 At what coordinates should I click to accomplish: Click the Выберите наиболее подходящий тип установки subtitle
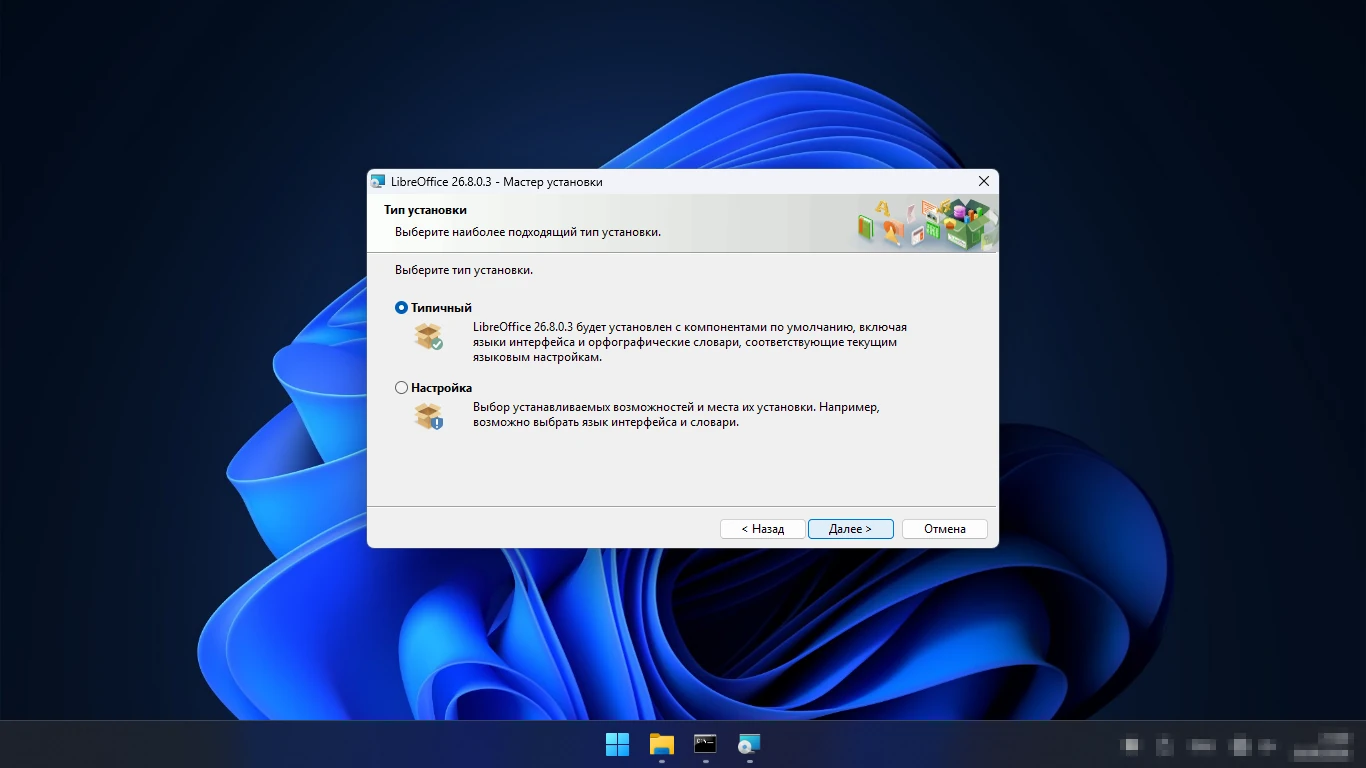(x=528, y=232)
